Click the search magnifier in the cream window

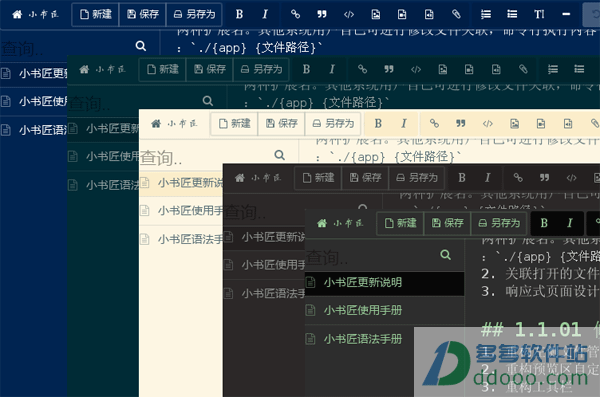(x=280, y=155)
